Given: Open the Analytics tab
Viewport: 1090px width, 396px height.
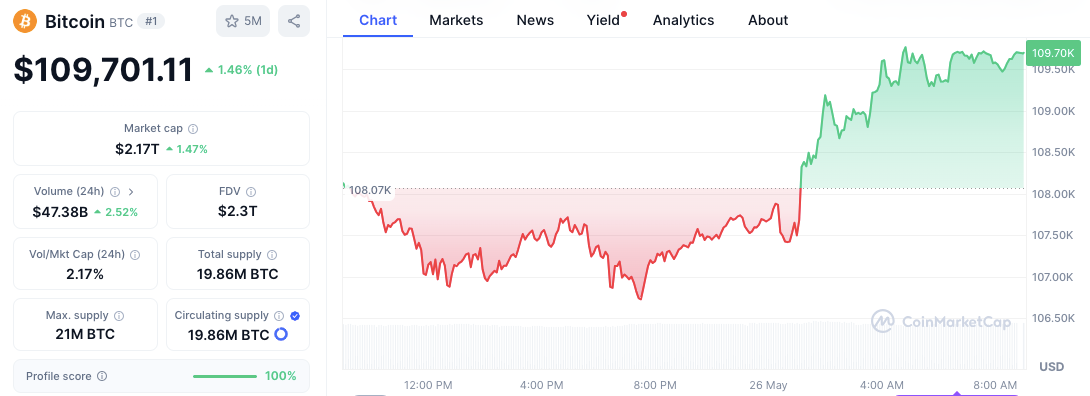Looking at the screenshot, I should (x=683, y=20).
